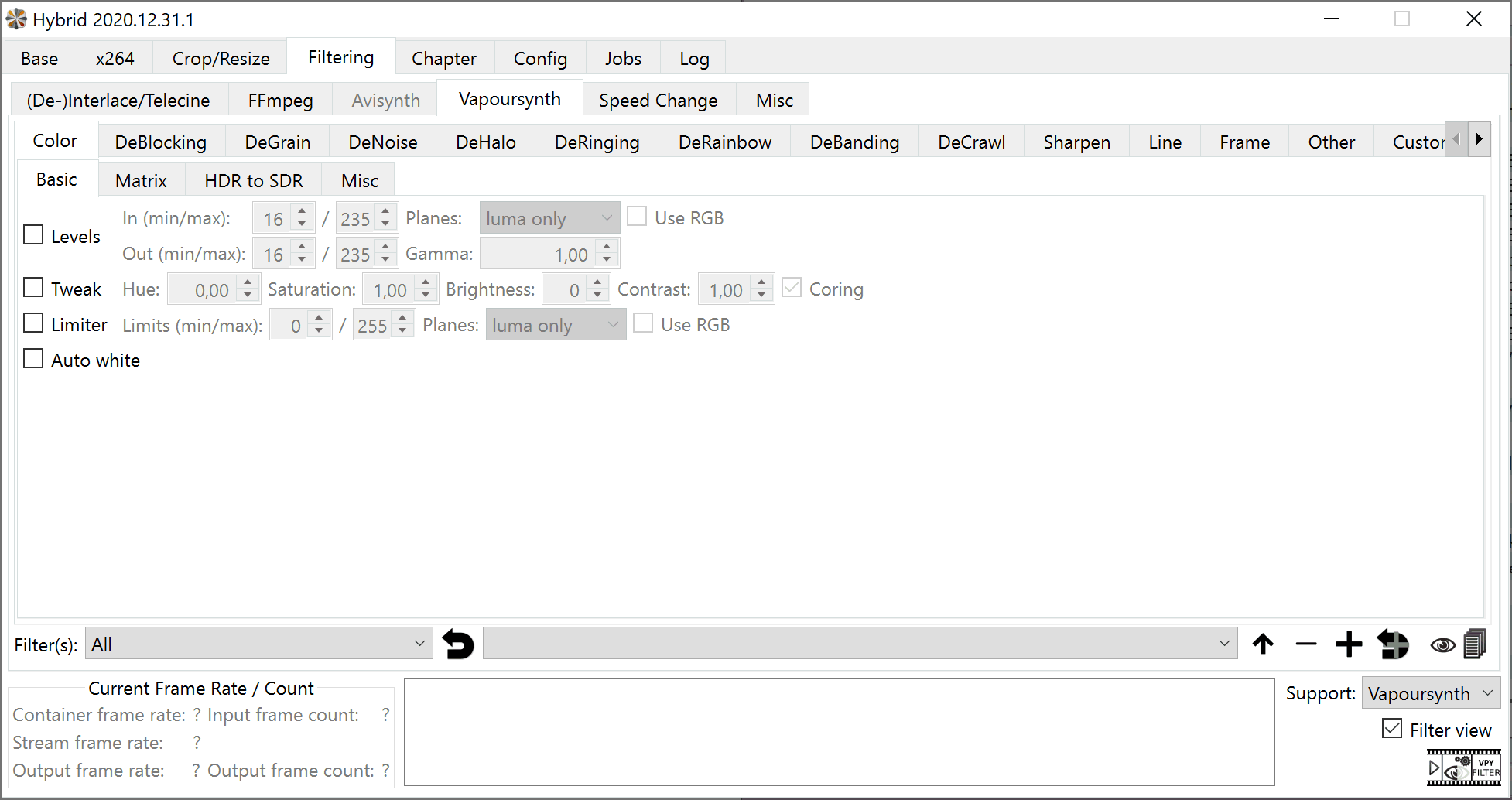
Task: Open the VPY Filter filmstrip preview icon
Action: (1463, 768)
